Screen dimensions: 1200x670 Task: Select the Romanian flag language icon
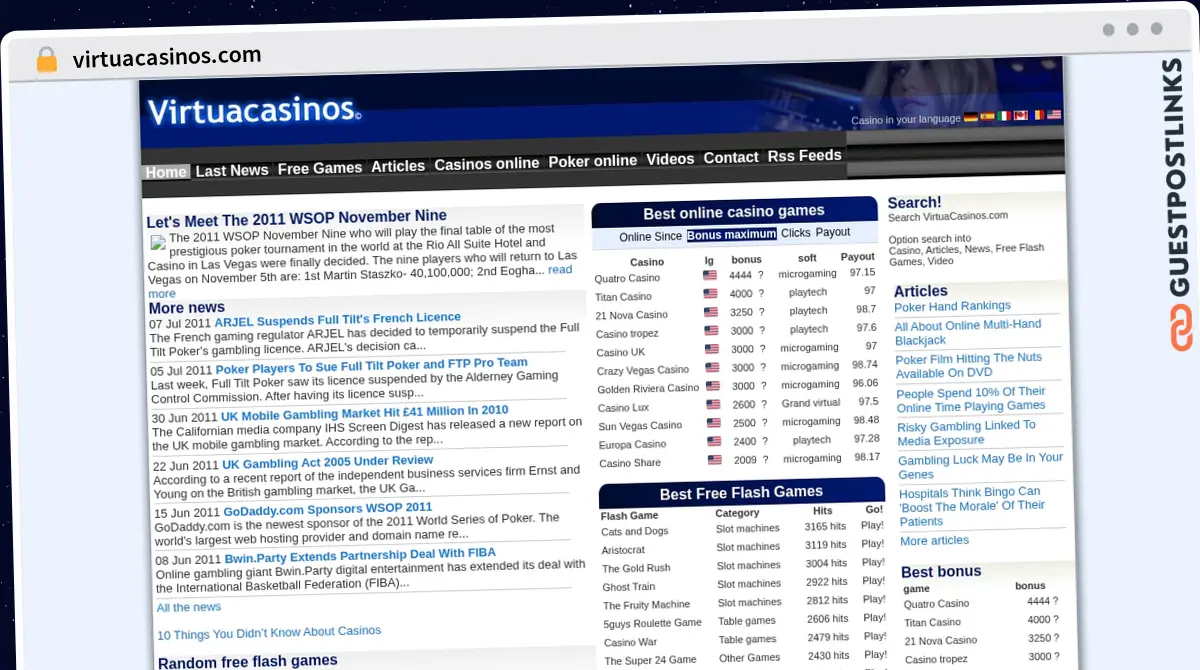click(1038, 115)
